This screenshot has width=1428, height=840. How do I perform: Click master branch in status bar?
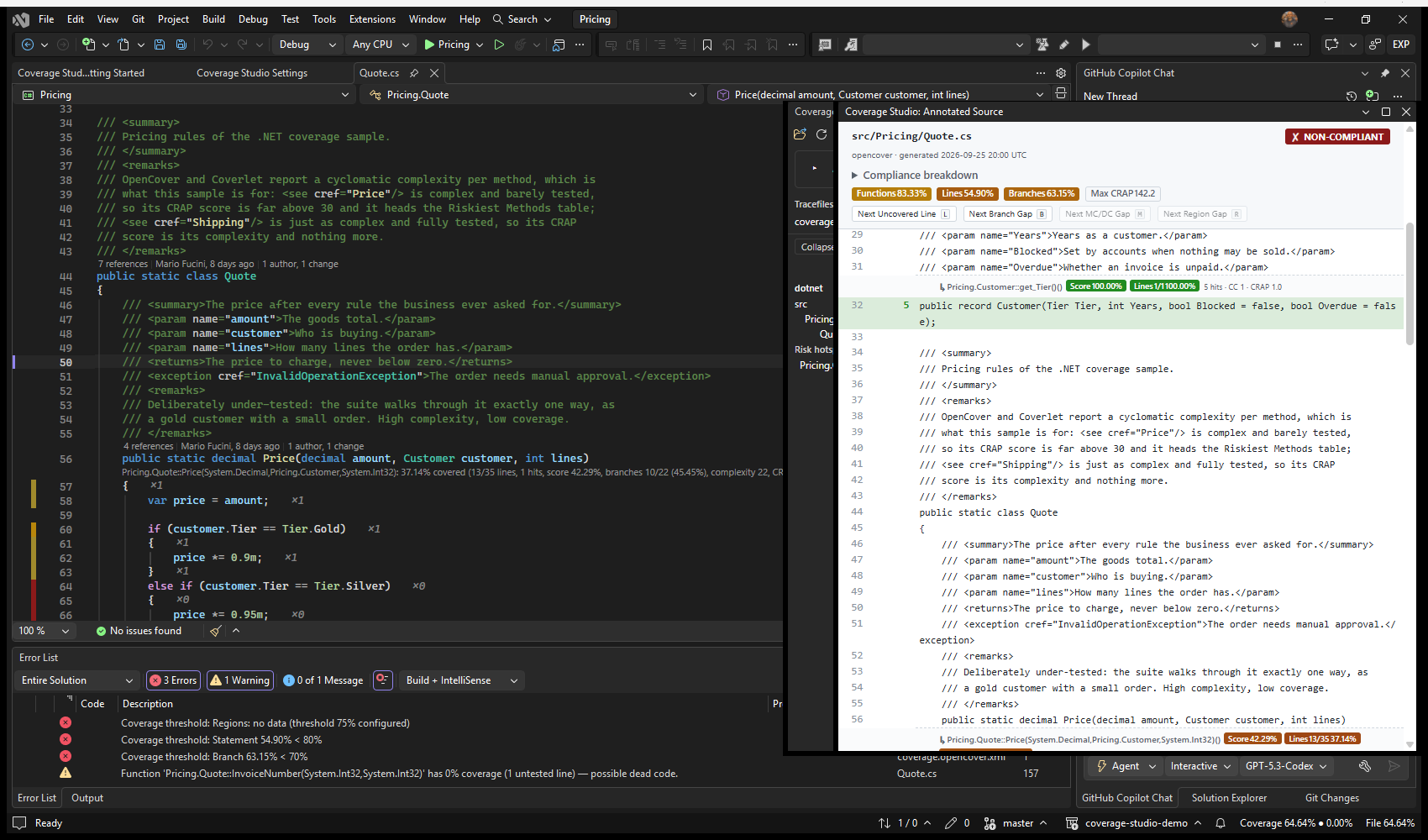click(1016, 823)
